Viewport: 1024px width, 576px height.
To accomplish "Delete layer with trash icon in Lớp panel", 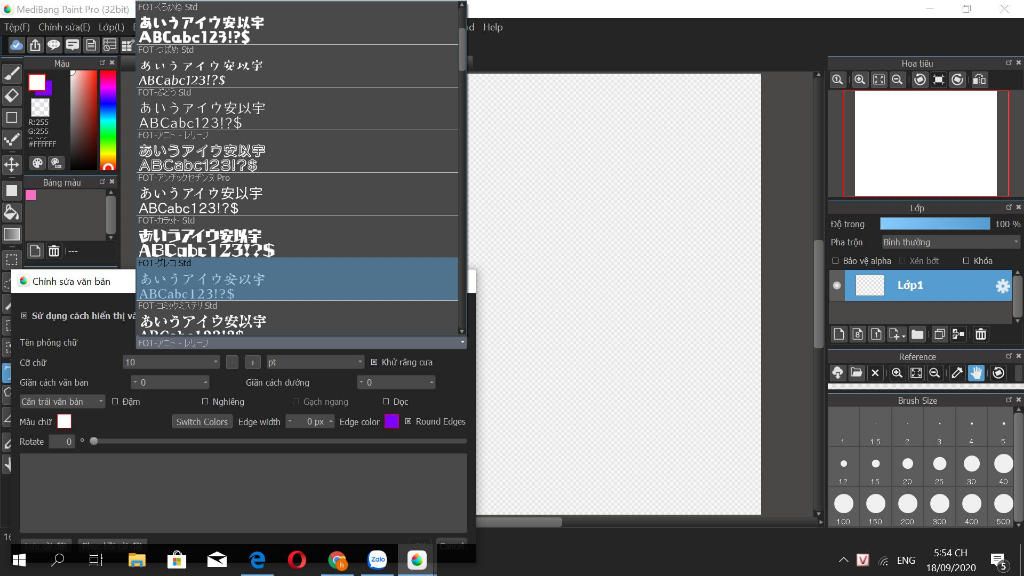I will pyautogui.click(x=981, y=334).
